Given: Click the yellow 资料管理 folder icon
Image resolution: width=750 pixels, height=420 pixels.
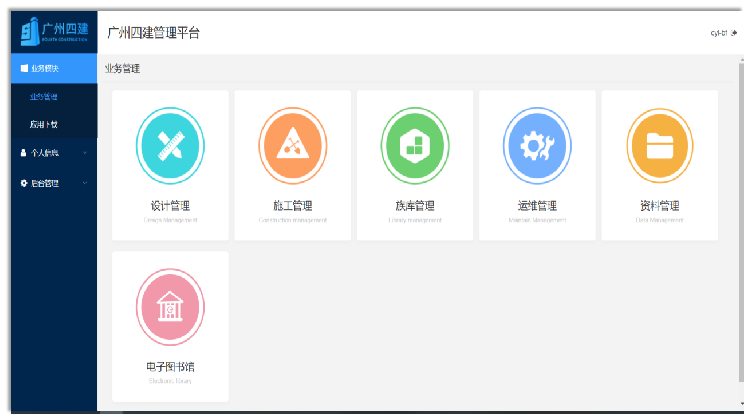Looking at the screenshot, I should coord(660,145).
